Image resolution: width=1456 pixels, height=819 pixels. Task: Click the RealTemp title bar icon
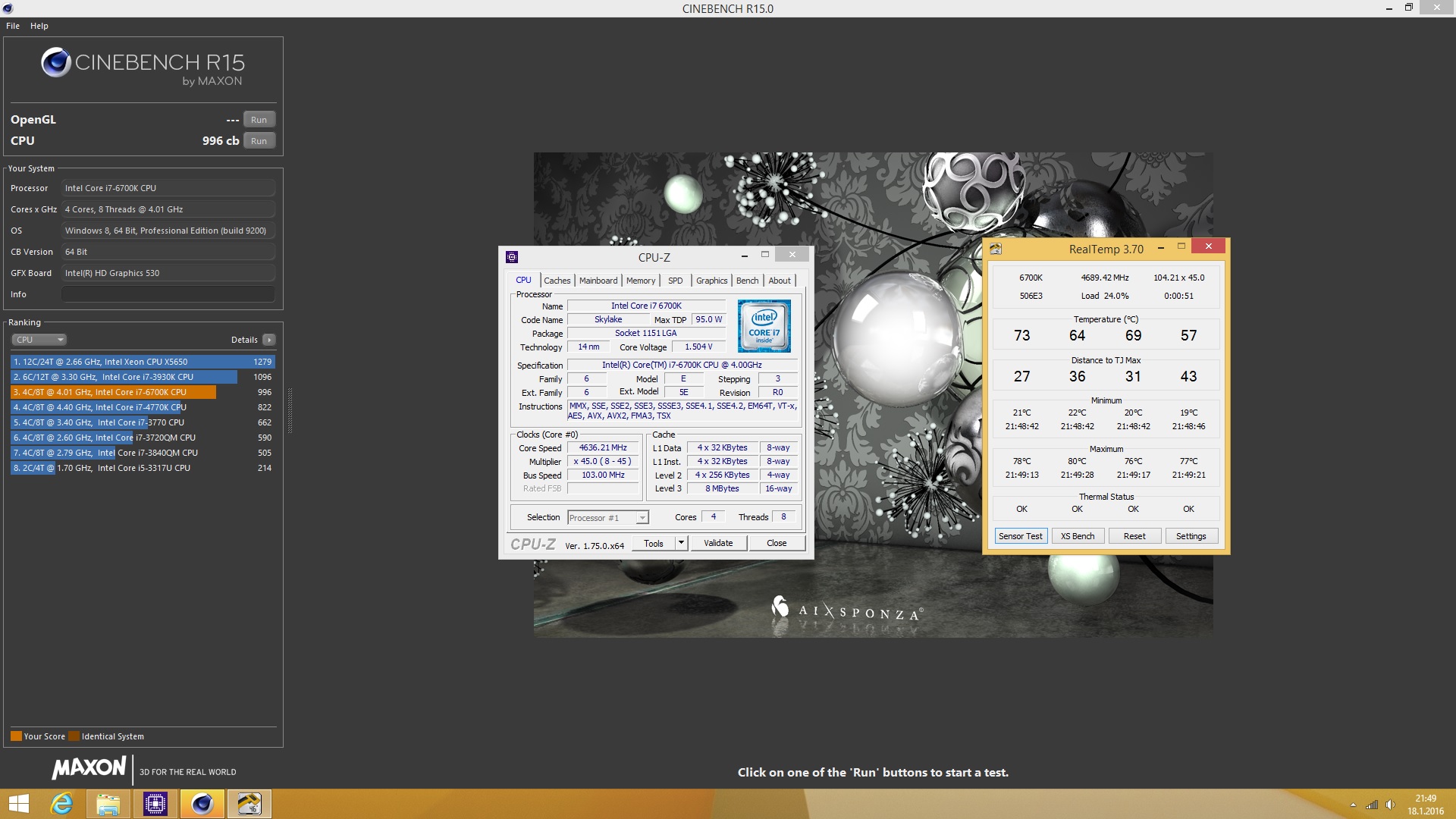point(996,249)
